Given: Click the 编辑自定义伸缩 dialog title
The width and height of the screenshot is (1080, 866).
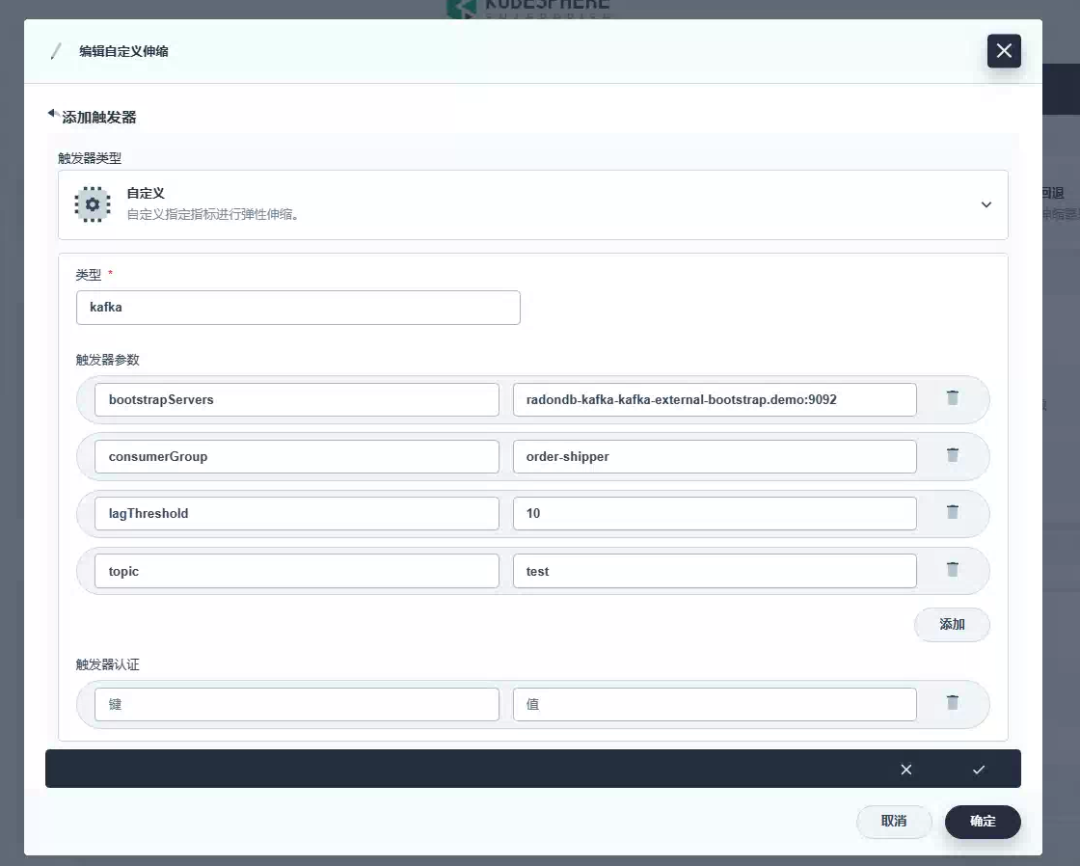Looking at the screenshot, I should [x=124, y=51].
